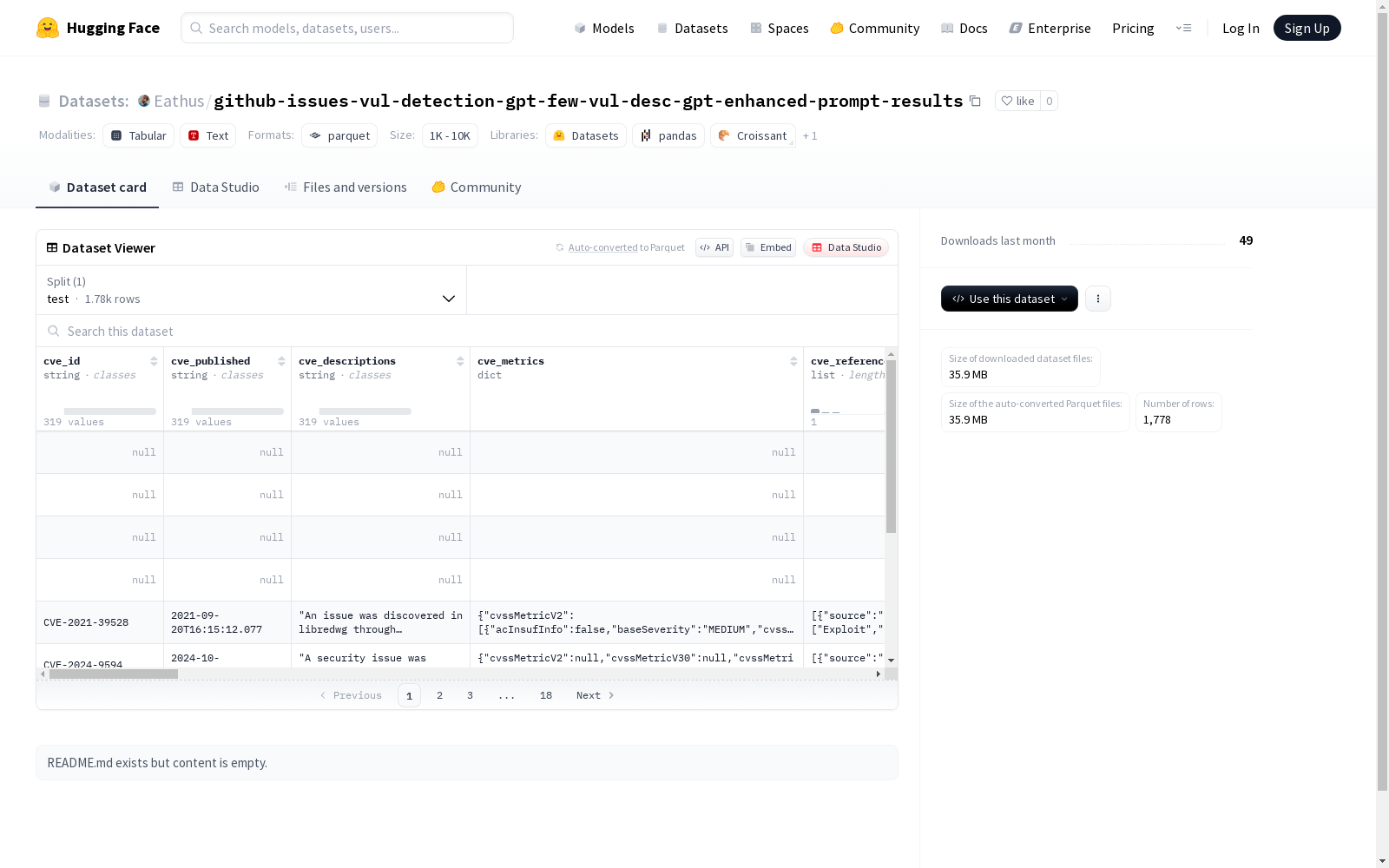Click the heart like button

tap(1017, 101)
